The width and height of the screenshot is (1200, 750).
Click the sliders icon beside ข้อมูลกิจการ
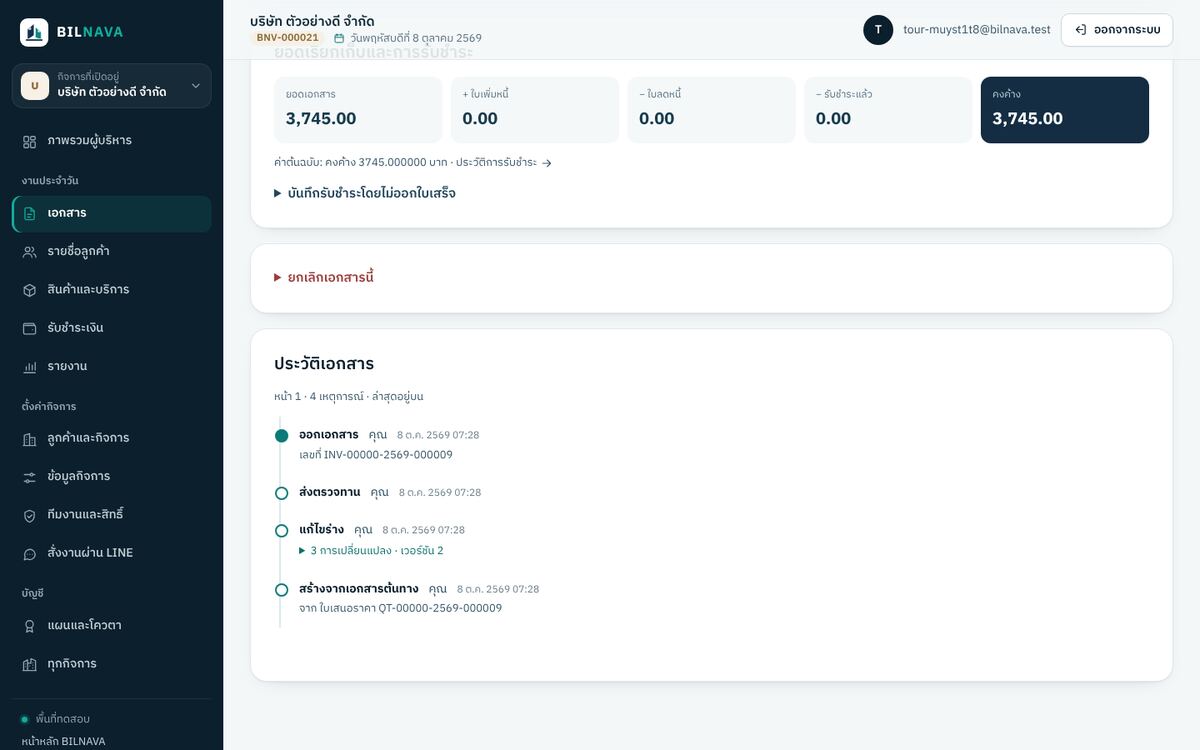30,477
